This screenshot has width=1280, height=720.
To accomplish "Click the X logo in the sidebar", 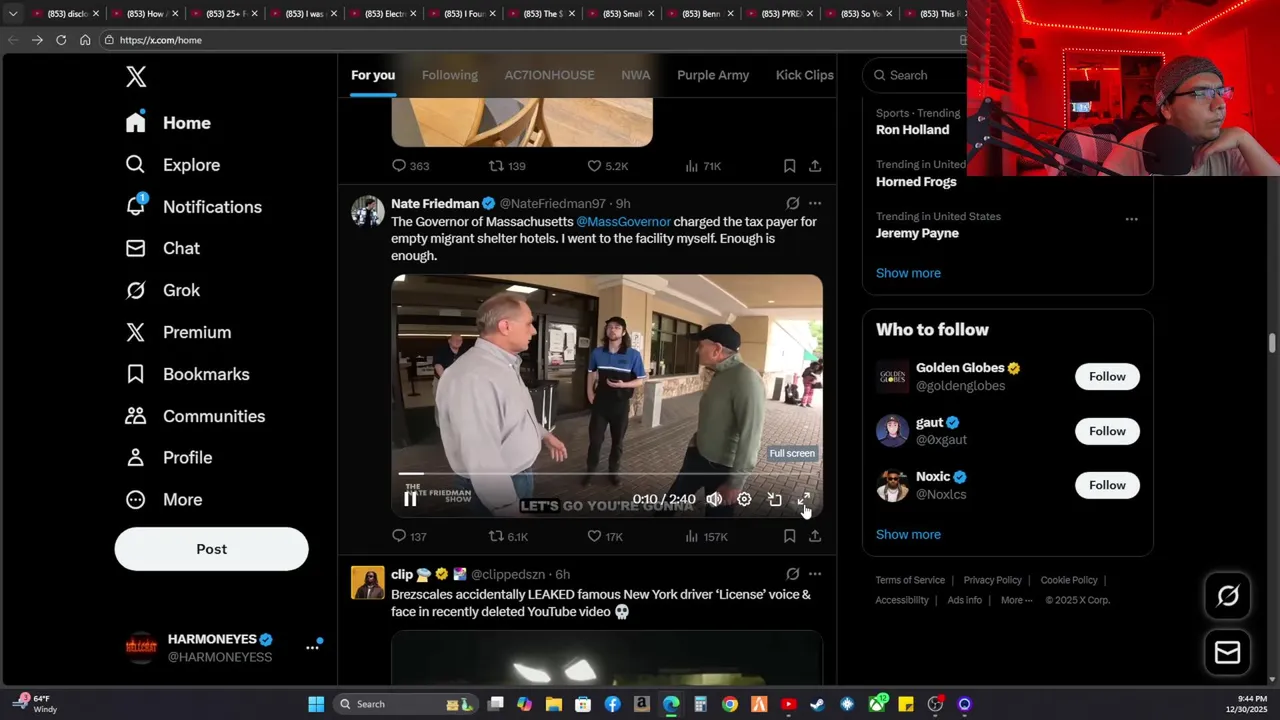I will point(136,76).
